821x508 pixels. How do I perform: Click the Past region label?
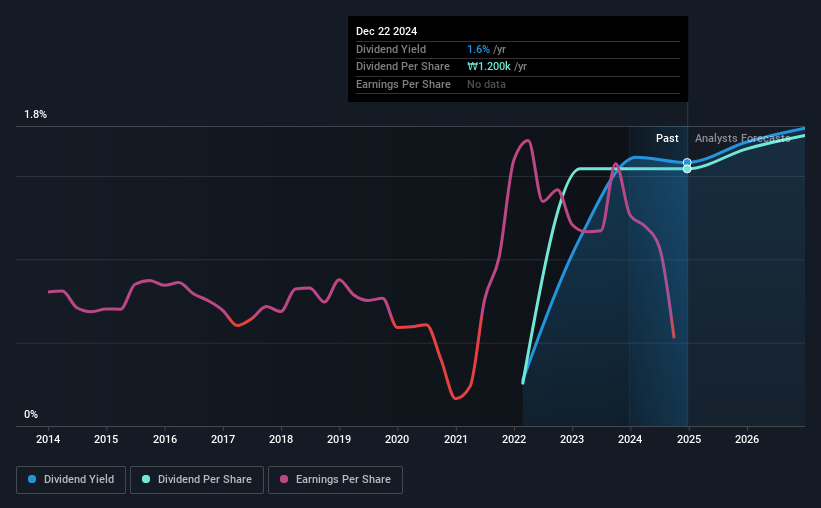pos(667,138)
